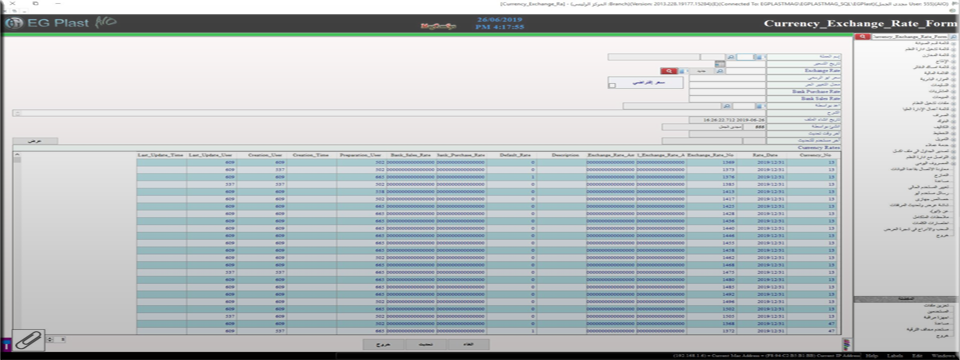Toggle the default rate (سعر إفتراضي) checkbox
This screenshot has width=960, height=360.
tap(612, 85)
